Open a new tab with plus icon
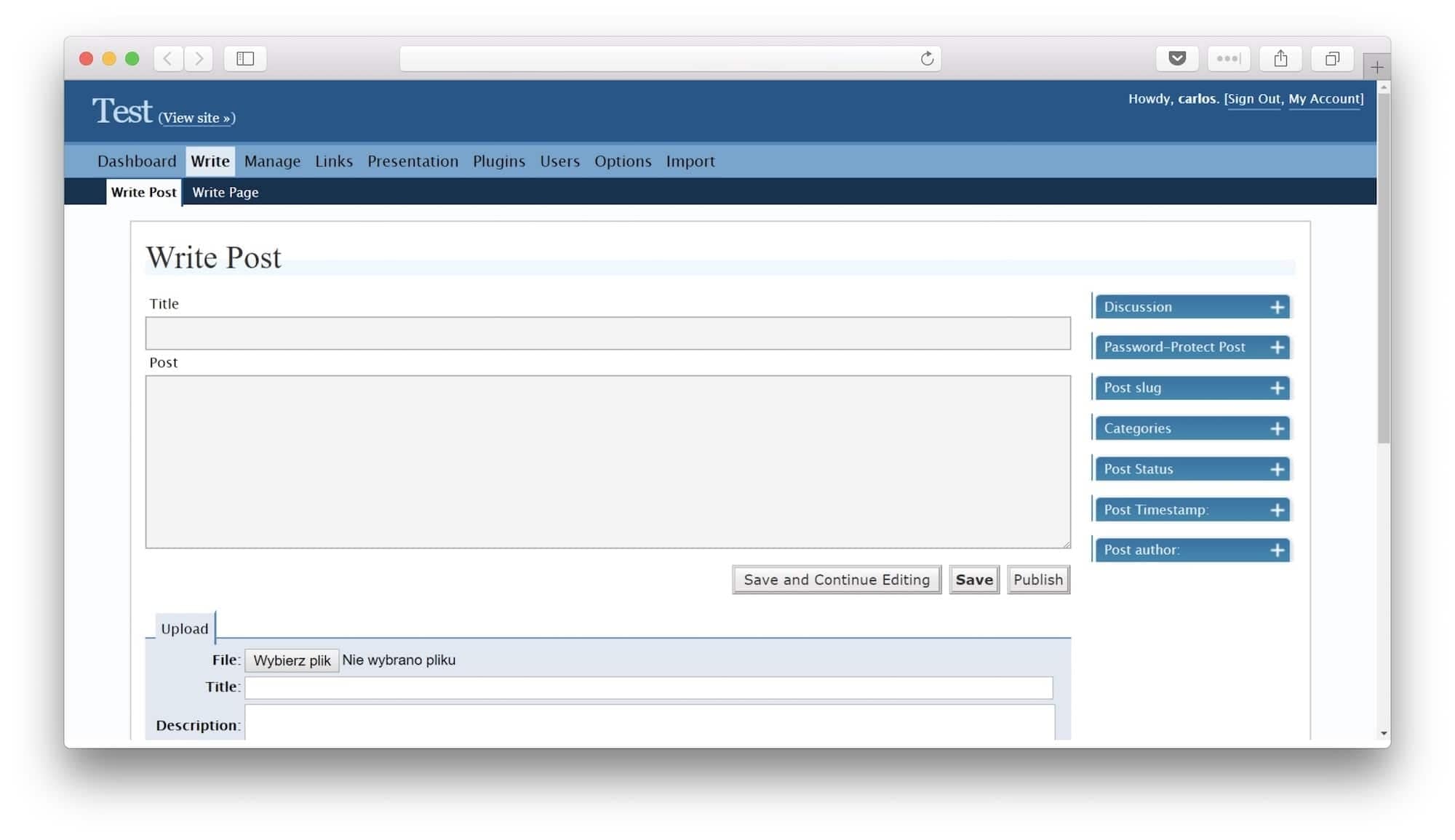This screenshot has height=840, width=1455. [x=1376, y=67]
